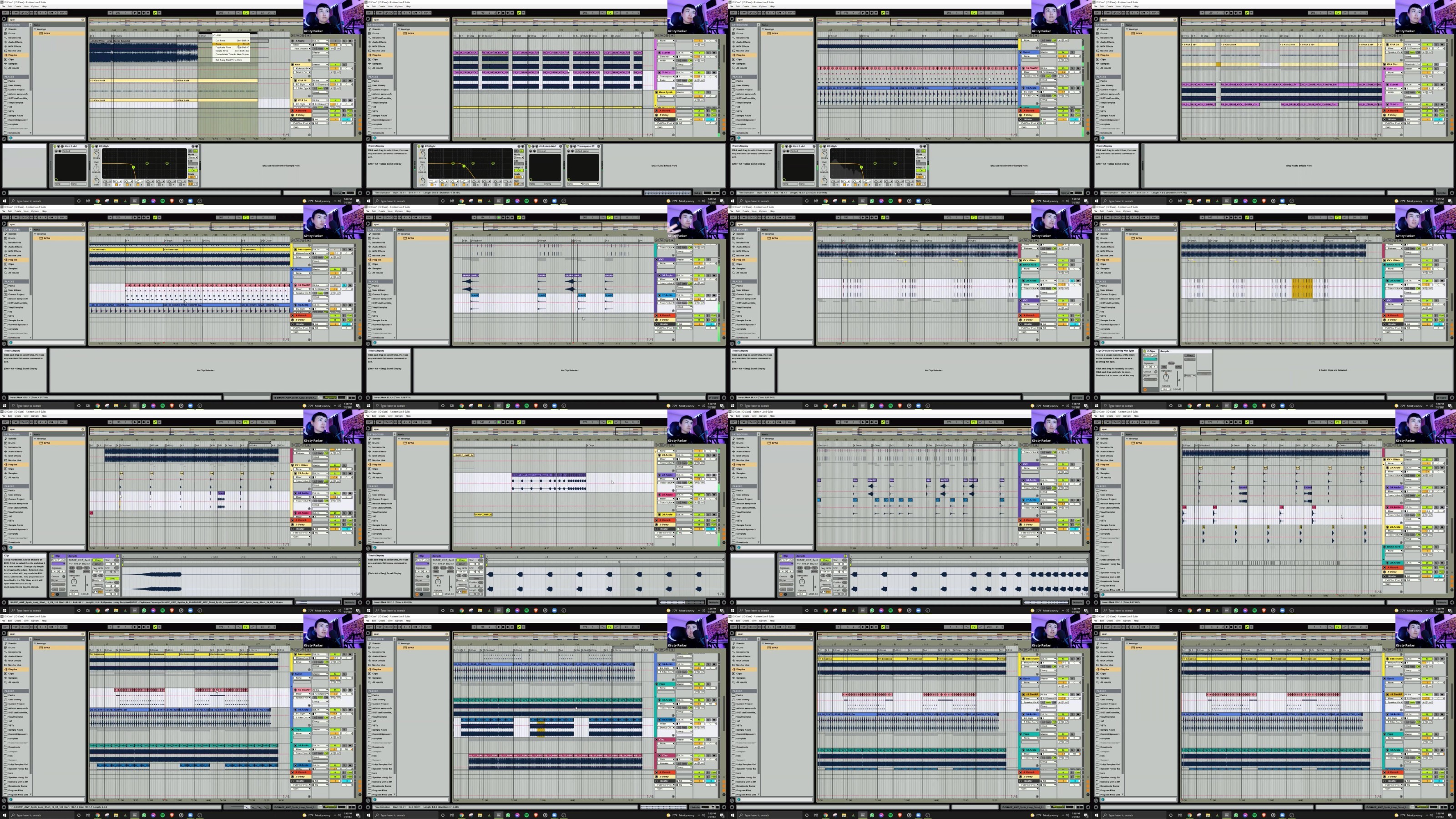Enable EQ Eight filter band 5, Copy-menu frame
This screenshot has width=1456, height=819.
[x=149, y=185]
